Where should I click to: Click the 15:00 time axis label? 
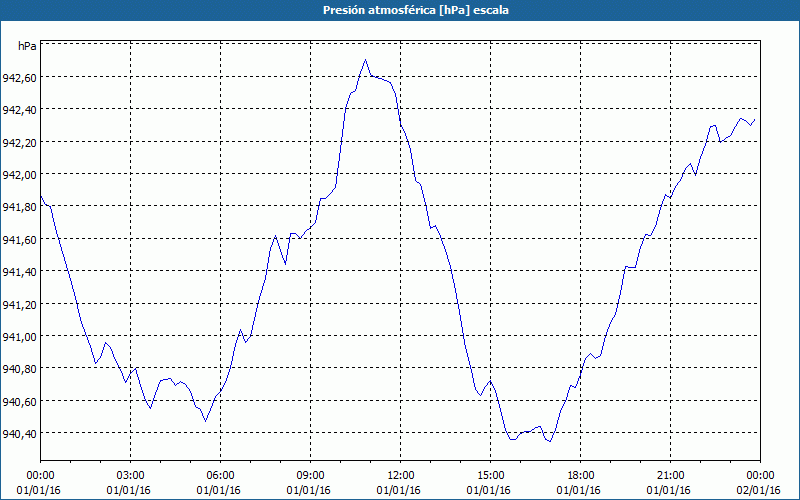coord(490,476)
